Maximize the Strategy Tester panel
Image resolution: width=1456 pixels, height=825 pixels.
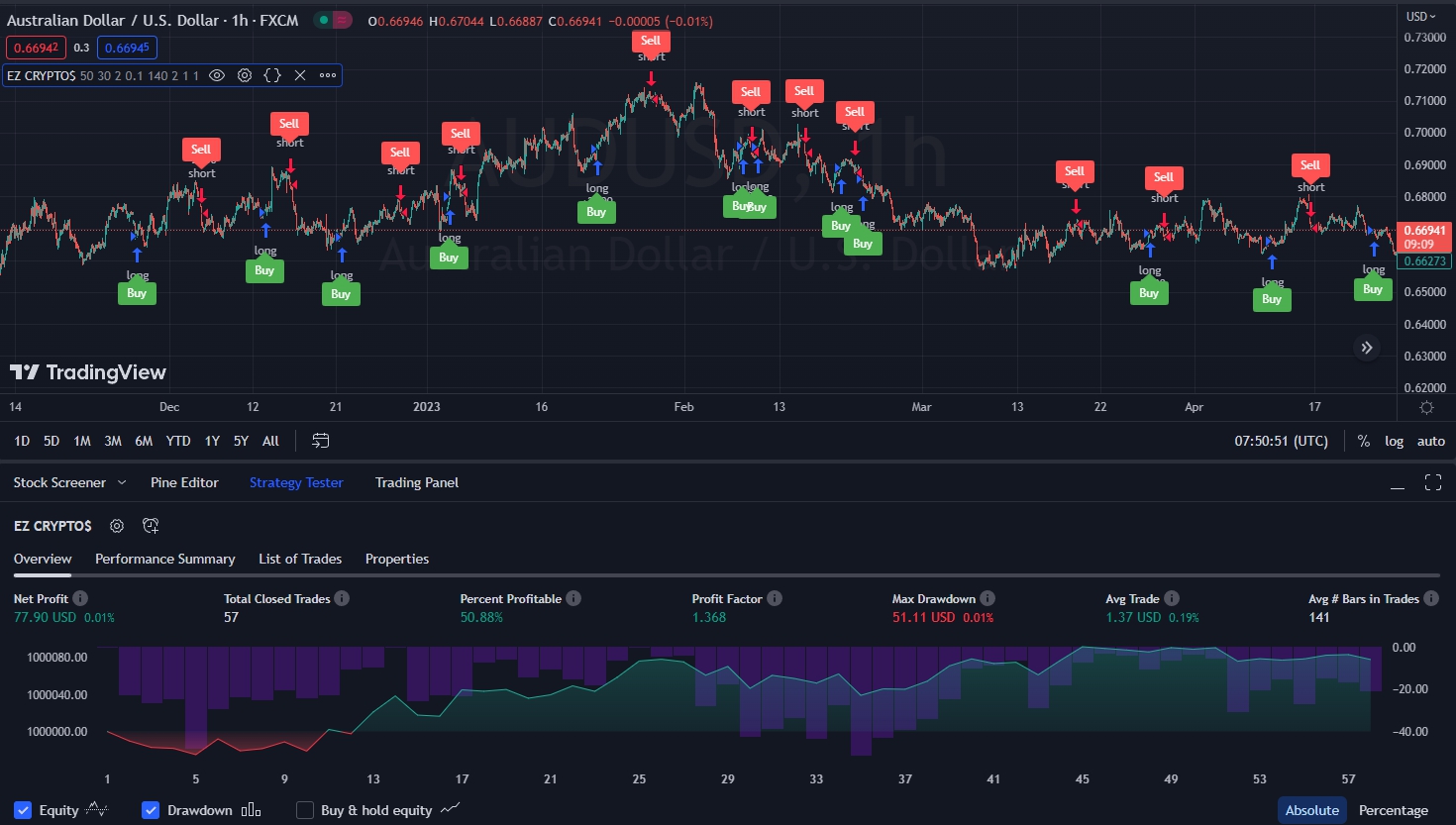coord(1433,482)
